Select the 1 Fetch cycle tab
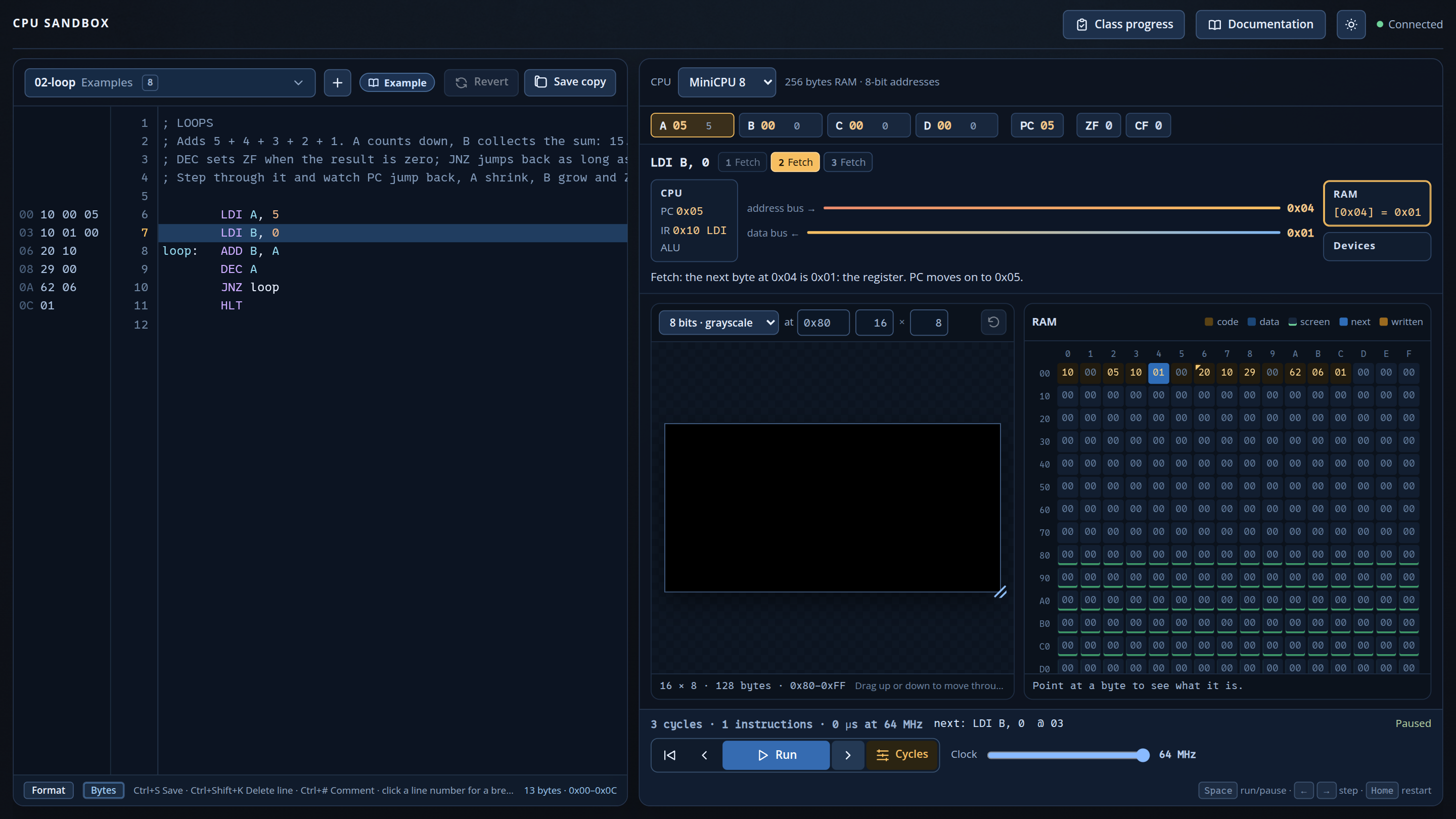The width and height of the screenshot is (1456, 819). click(x=743, y=162)
